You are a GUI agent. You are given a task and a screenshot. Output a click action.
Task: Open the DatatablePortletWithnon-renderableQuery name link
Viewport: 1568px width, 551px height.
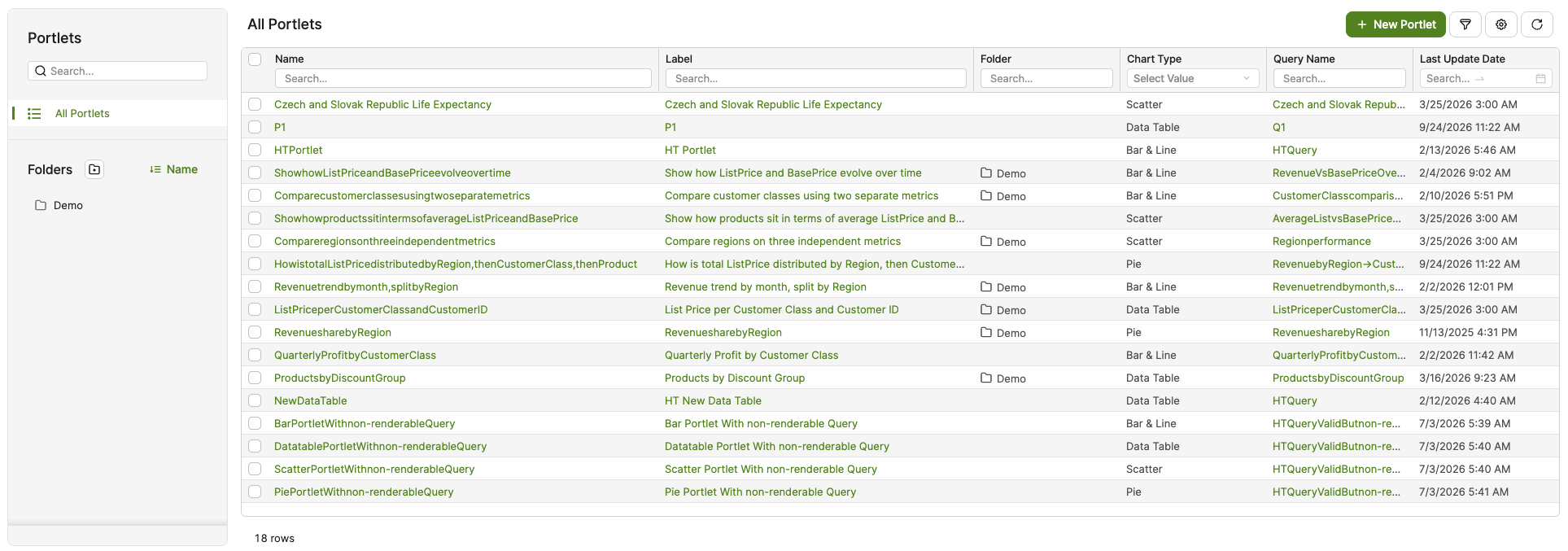[380, 446]
